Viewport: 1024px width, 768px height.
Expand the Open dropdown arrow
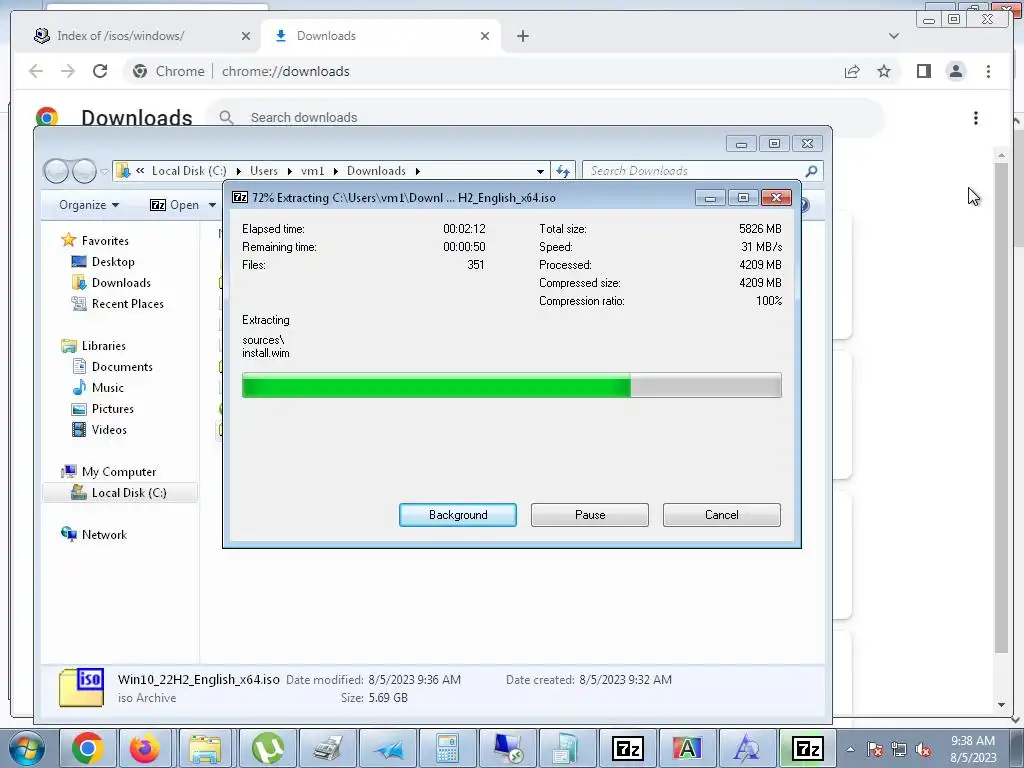click(212, 205)
